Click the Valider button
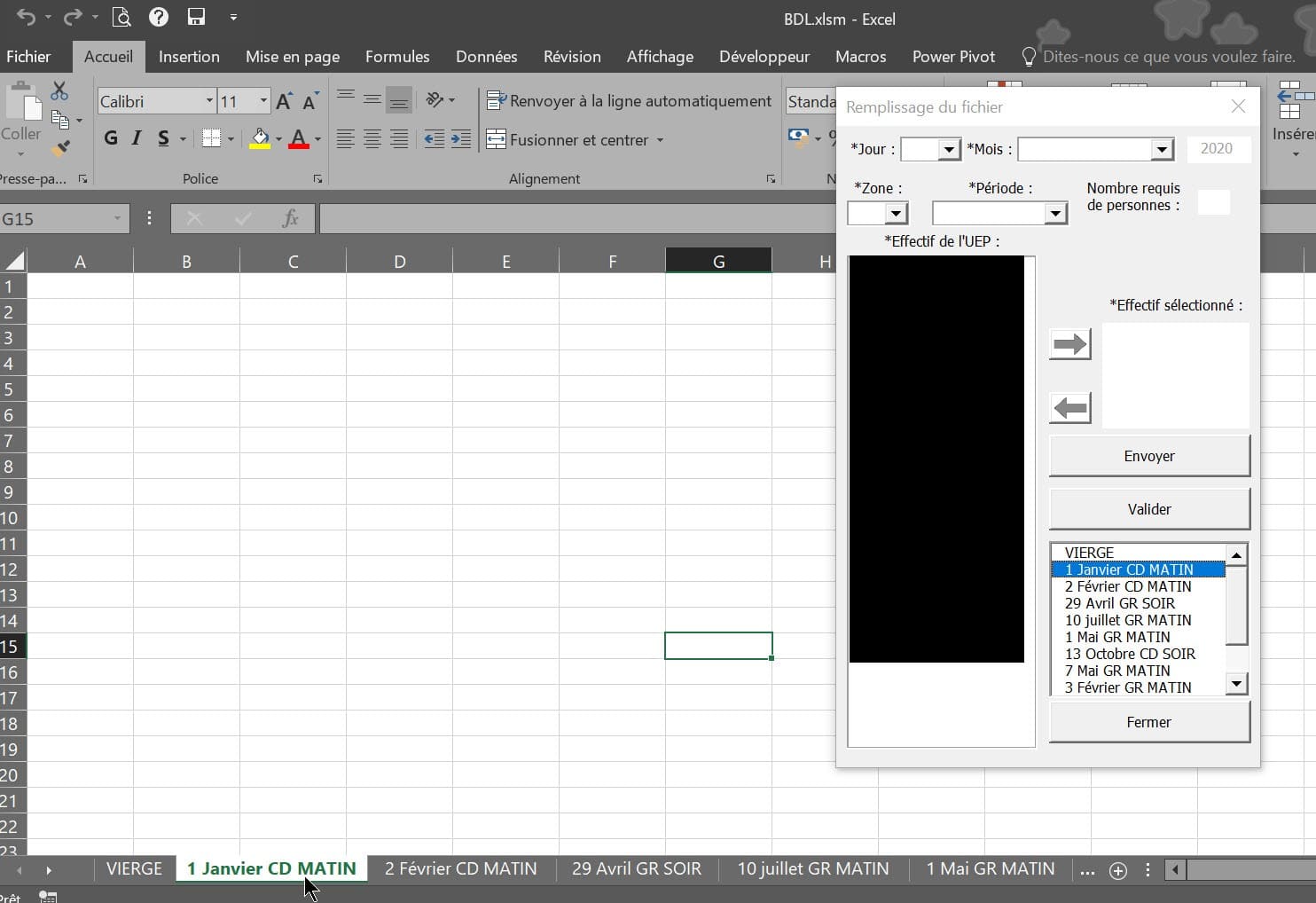 point(1149,509)
